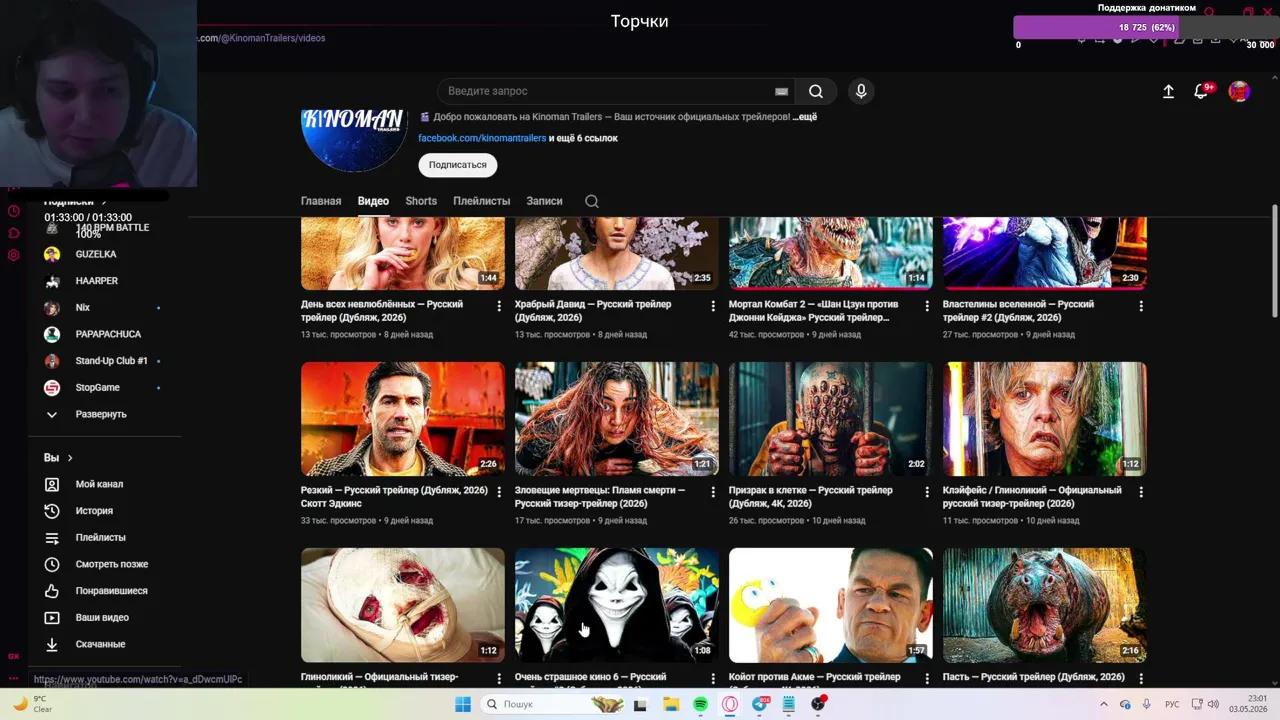
Task: Open Opera GX sidebar history clock icon
Action: point(13,211)
